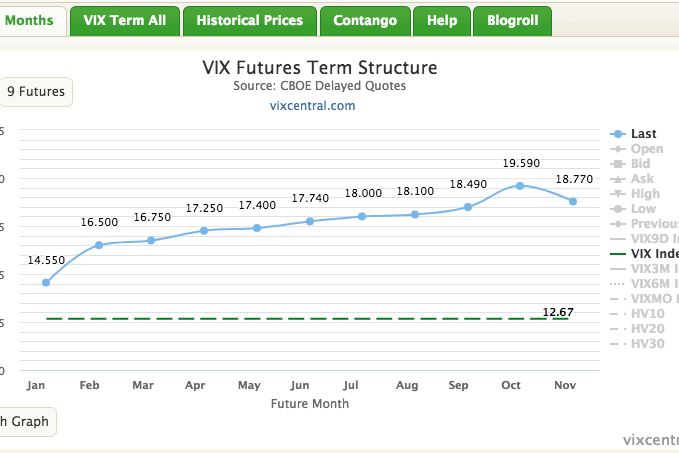
Task: Enable the Bid series legend item
Action: (x=641, y=164)
